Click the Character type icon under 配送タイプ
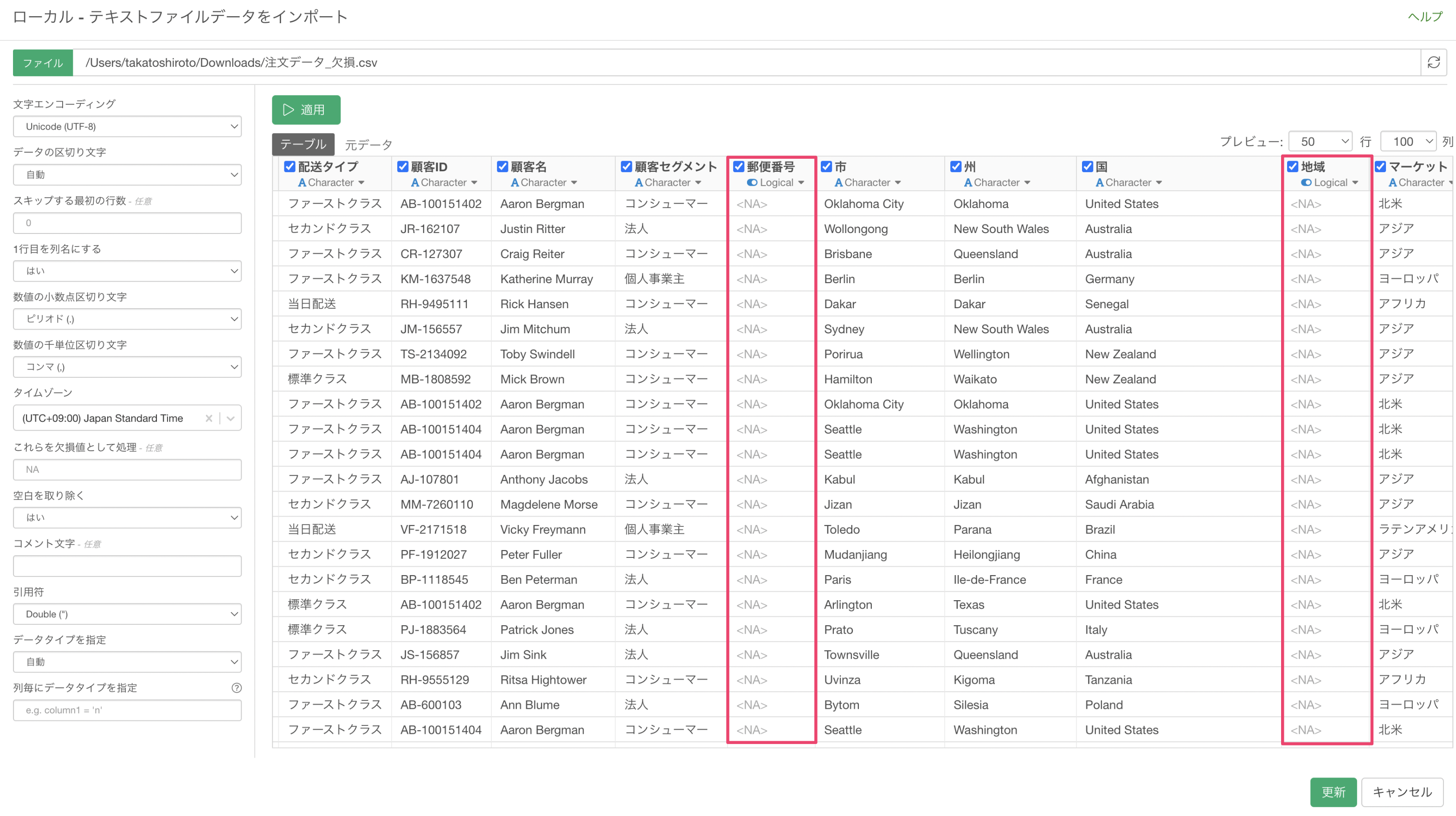This screenshot has height=816, width=1456. [302, 183]
